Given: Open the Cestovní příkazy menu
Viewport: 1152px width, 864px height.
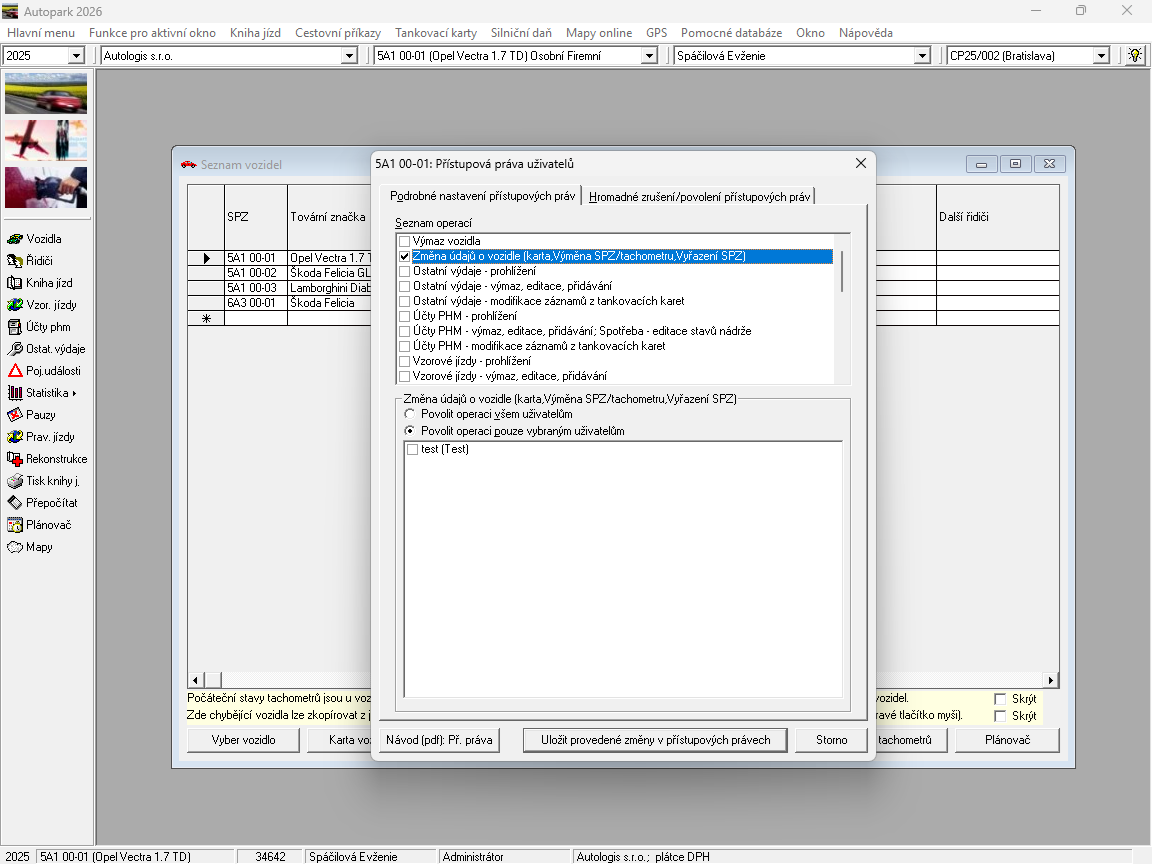Looking at the screenshot, I should tap(337, 33).
